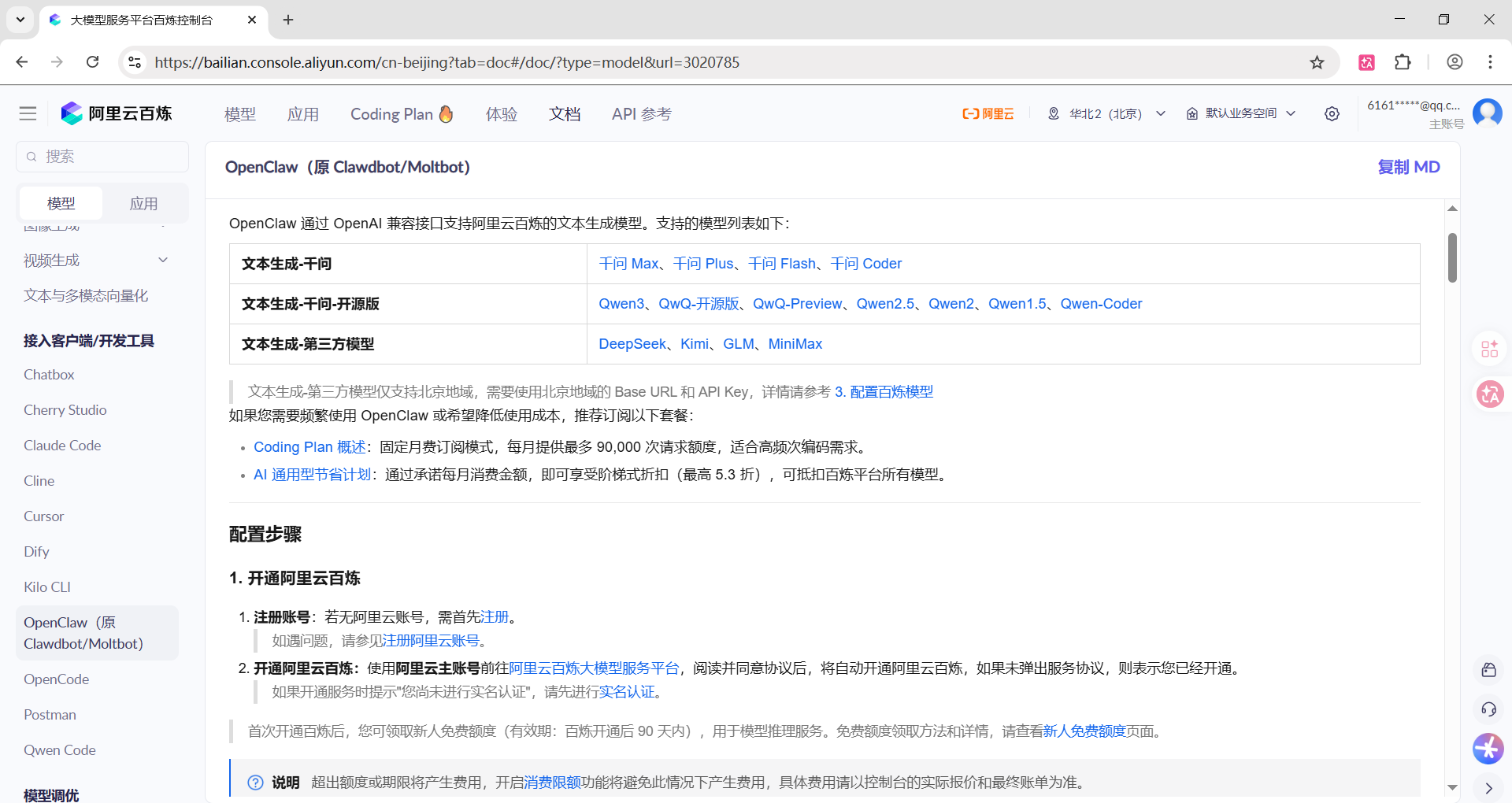Open settings via the gear icon
This screenshot has height=803, width=1512.
click(1332, 113)
